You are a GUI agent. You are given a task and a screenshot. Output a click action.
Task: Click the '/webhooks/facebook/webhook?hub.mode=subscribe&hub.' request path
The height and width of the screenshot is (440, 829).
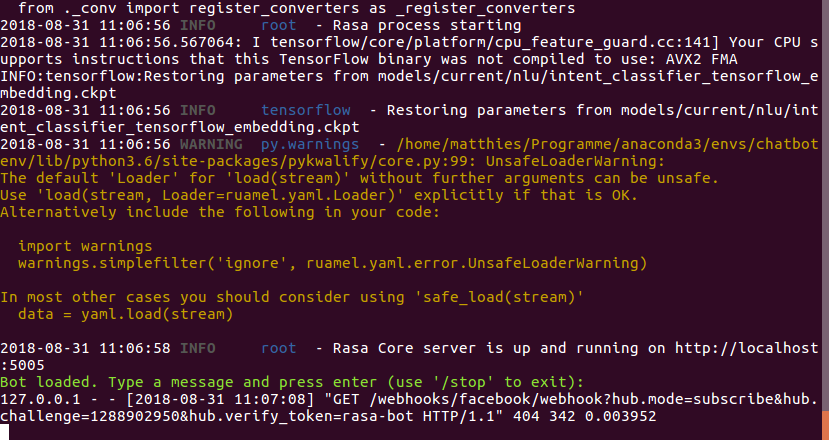tap(593, 399)
